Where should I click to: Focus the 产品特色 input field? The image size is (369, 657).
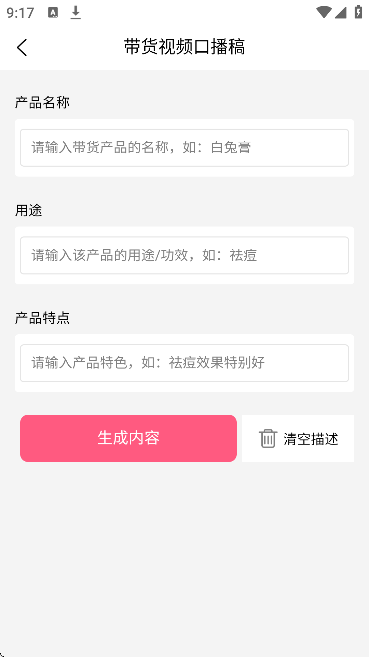(x=184, y=363)
